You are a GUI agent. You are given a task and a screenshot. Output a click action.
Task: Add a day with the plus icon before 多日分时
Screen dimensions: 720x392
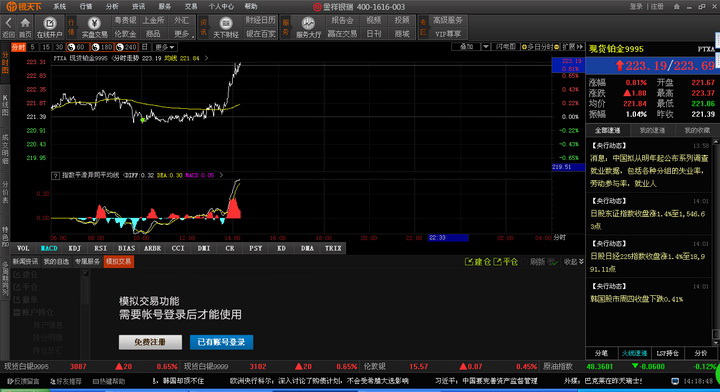pyautogui.click(x=524, y=47)
